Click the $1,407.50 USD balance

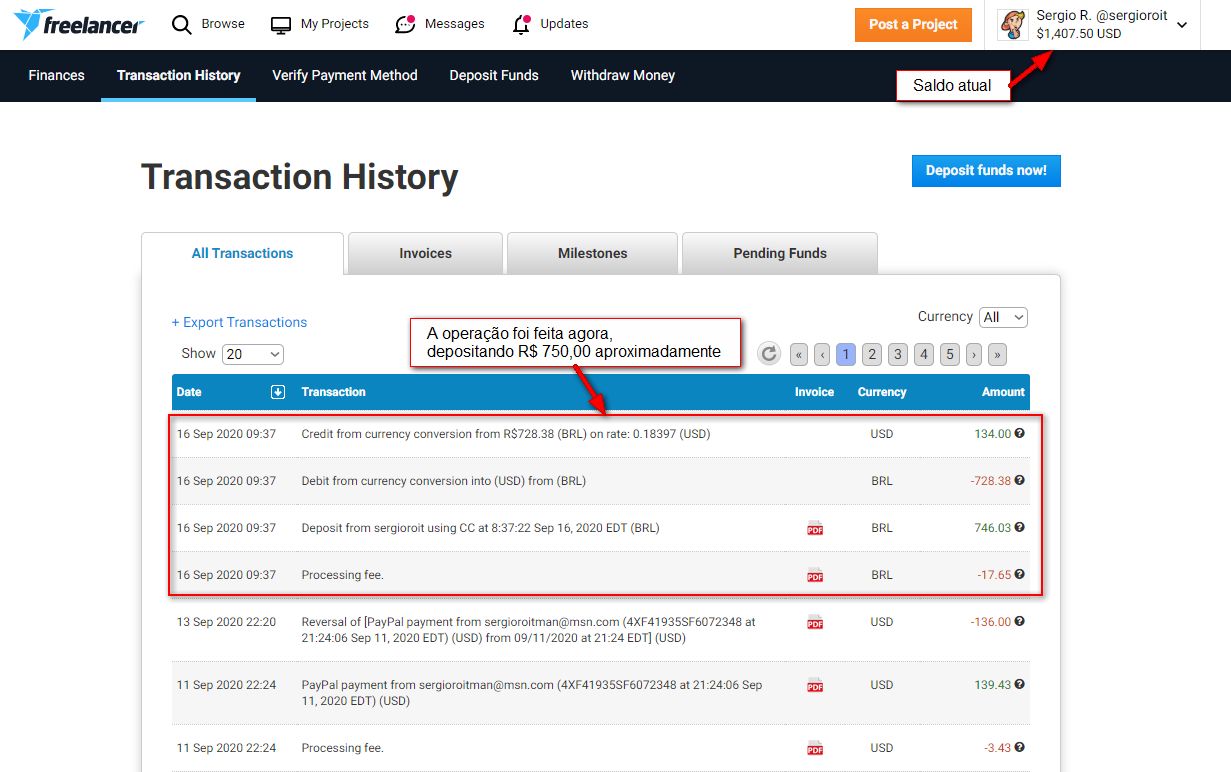pyautogui.click(x=1079, y=34)
